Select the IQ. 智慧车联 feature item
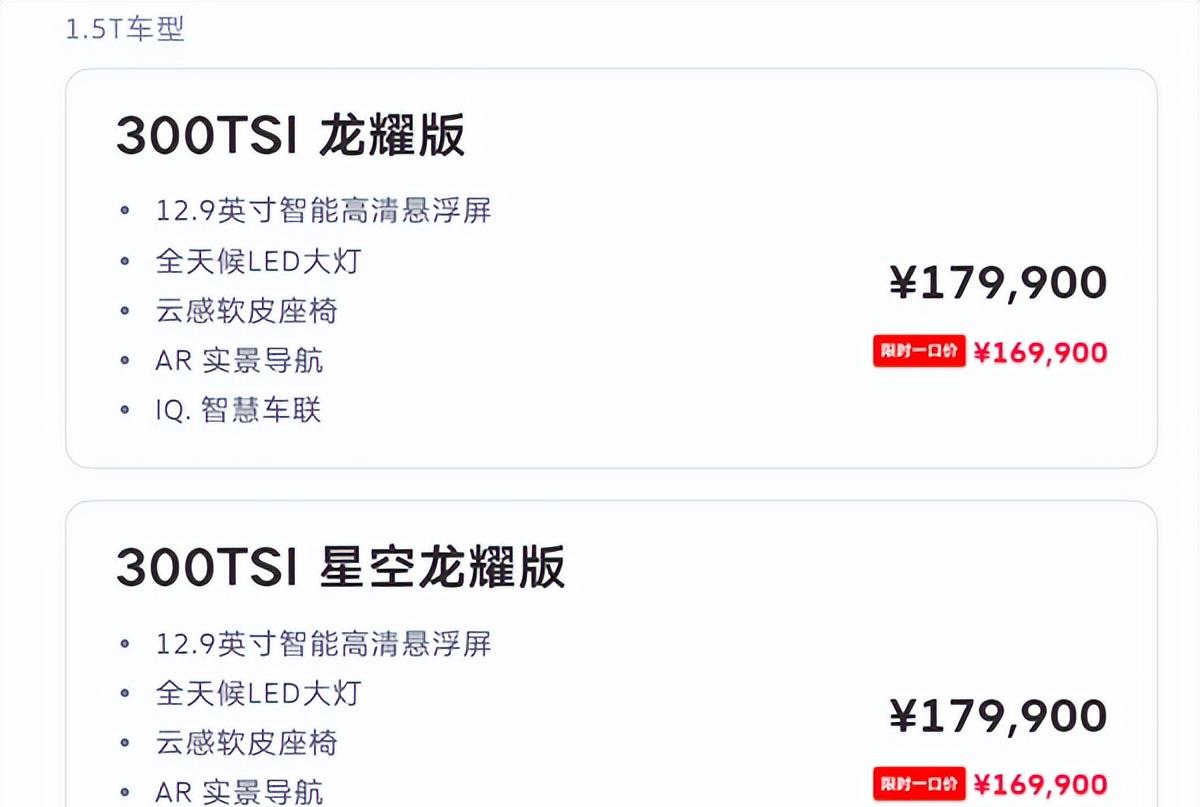 (x=238, y=410)
